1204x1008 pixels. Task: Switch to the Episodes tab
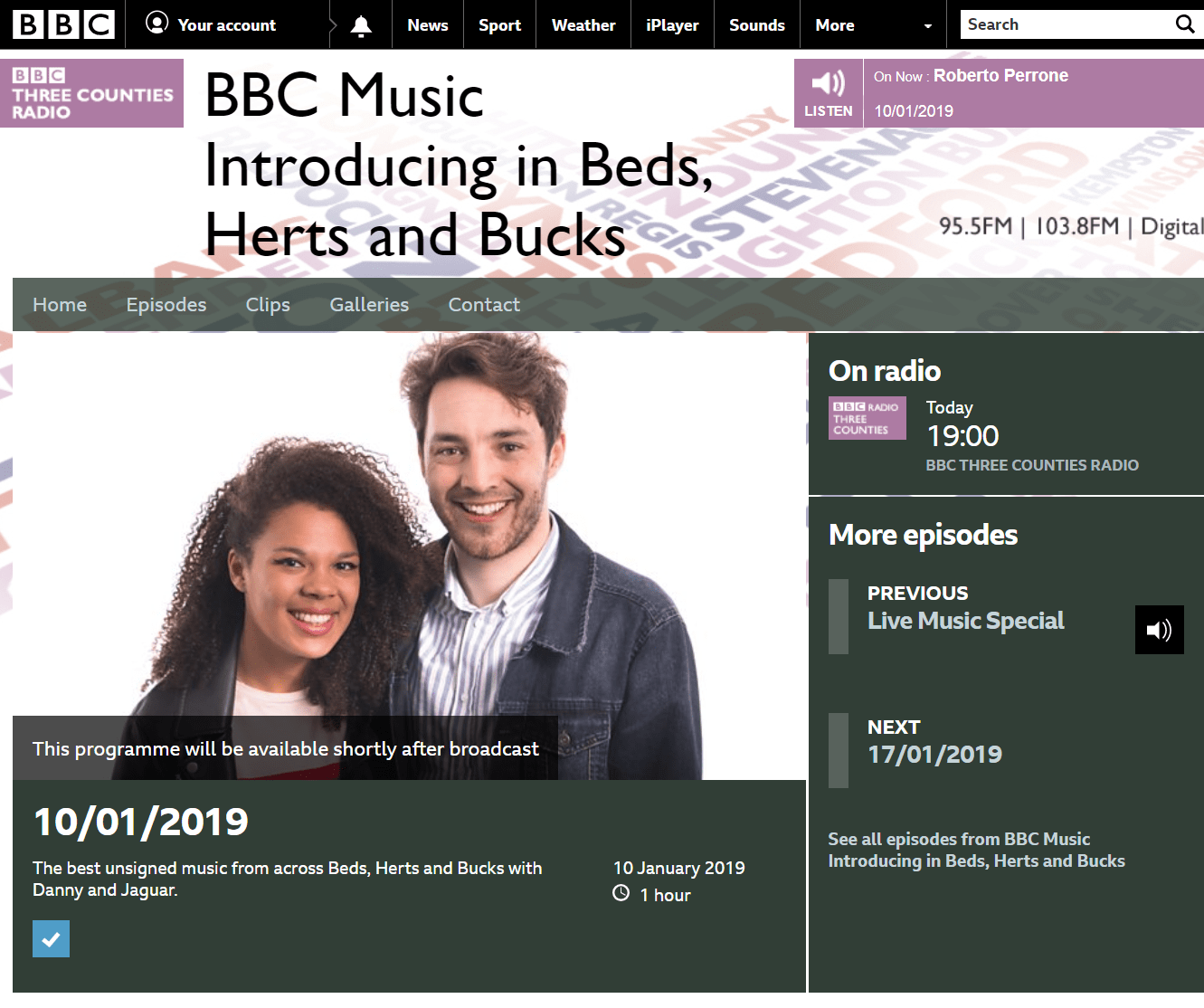coord(166,305)
